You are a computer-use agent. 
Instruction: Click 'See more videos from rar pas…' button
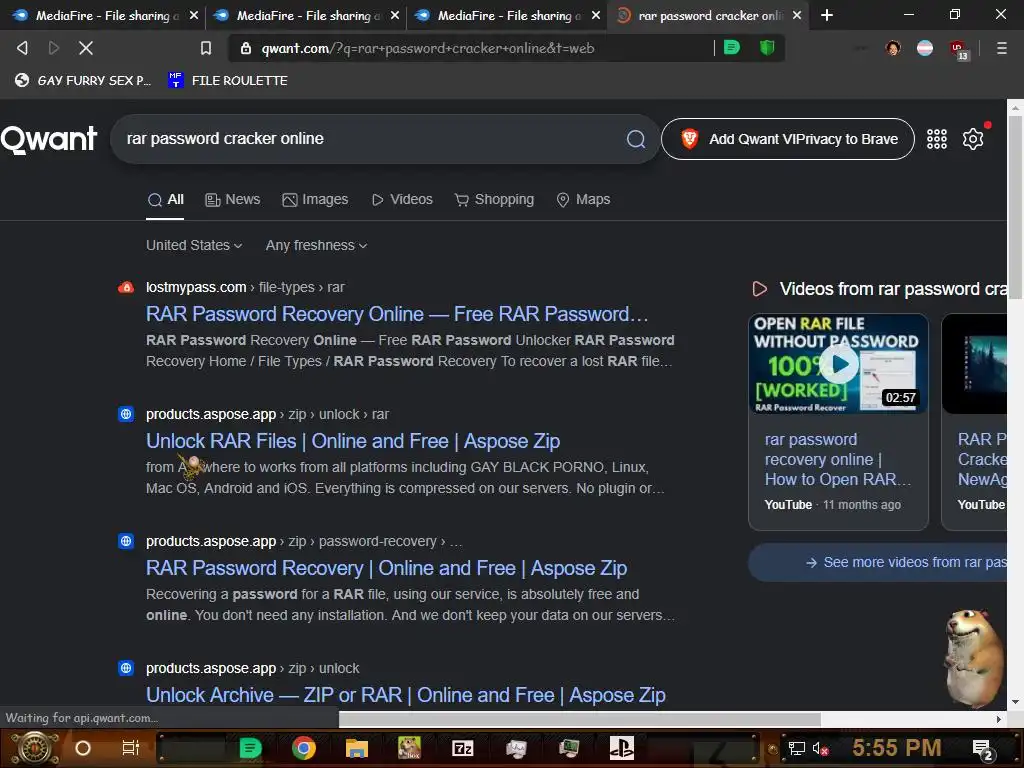(x=878, y=562)
